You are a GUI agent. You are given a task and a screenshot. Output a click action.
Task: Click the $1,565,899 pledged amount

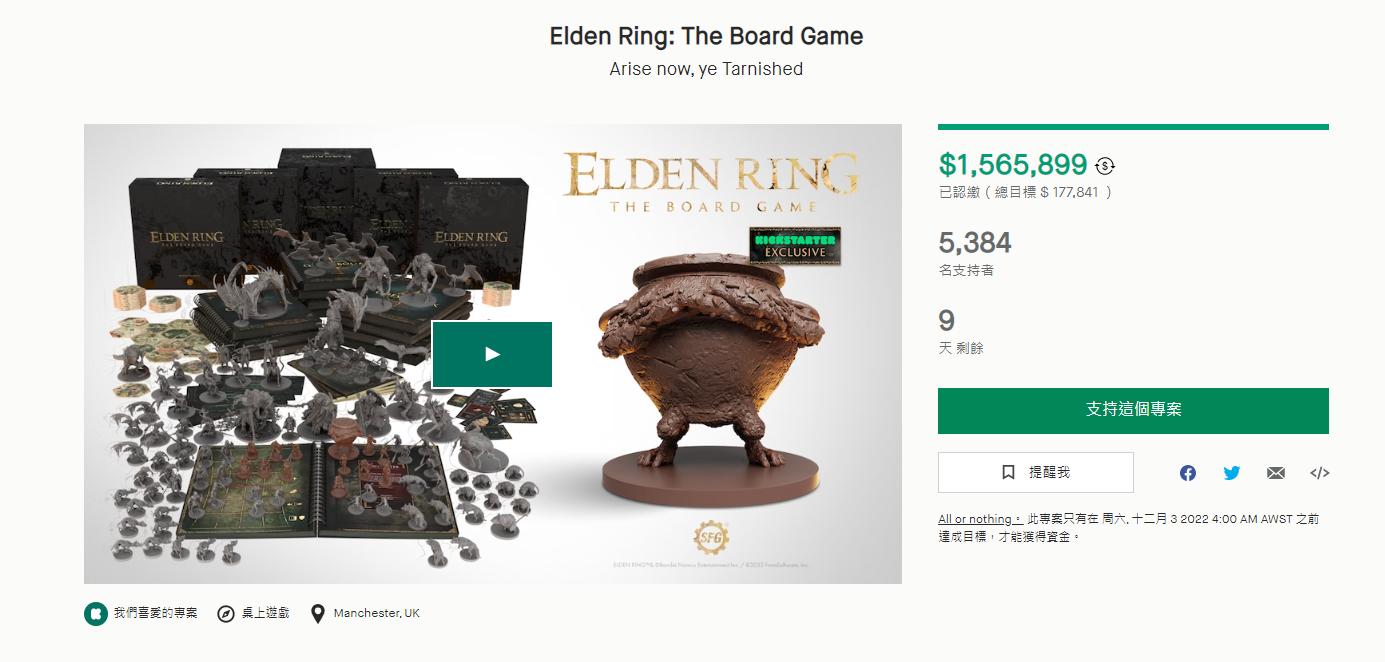[1012, 165]
